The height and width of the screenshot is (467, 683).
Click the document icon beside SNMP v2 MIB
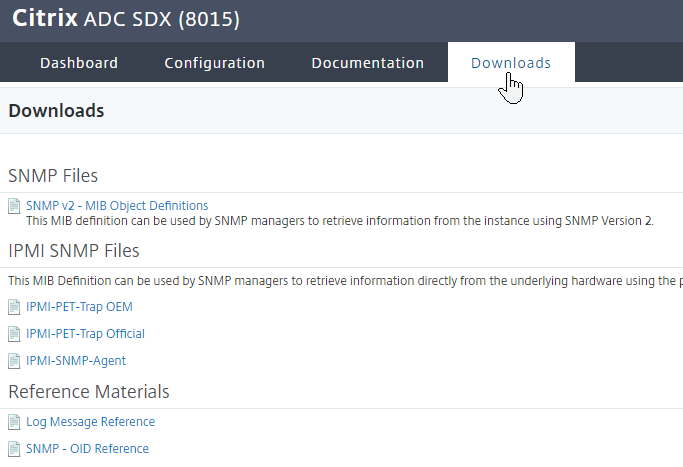(x=14, y=206)
